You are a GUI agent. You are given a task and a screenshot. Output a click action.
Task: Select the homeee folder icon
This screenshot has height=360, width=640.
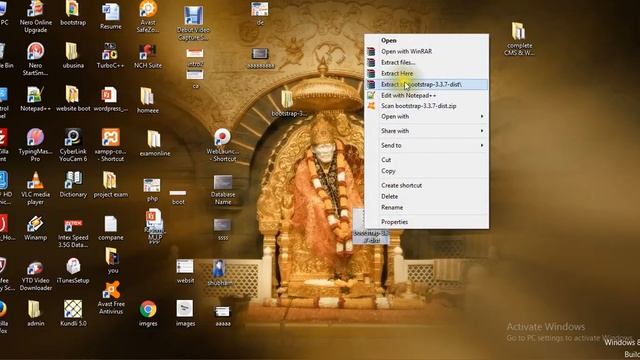(148, 100)
